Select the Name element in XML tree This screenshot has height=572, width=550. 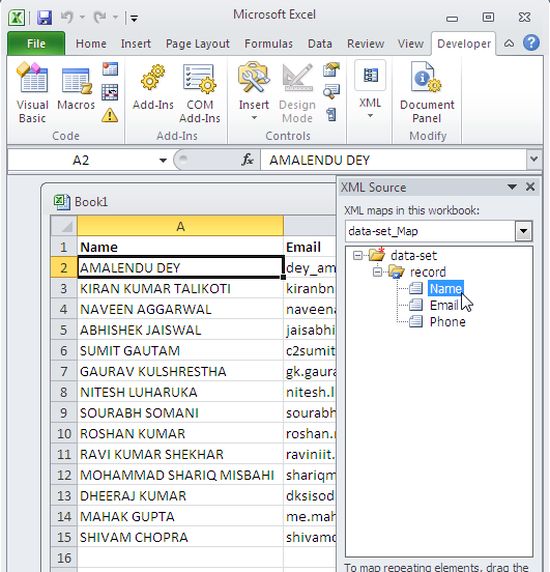click(x=446, y=288)
